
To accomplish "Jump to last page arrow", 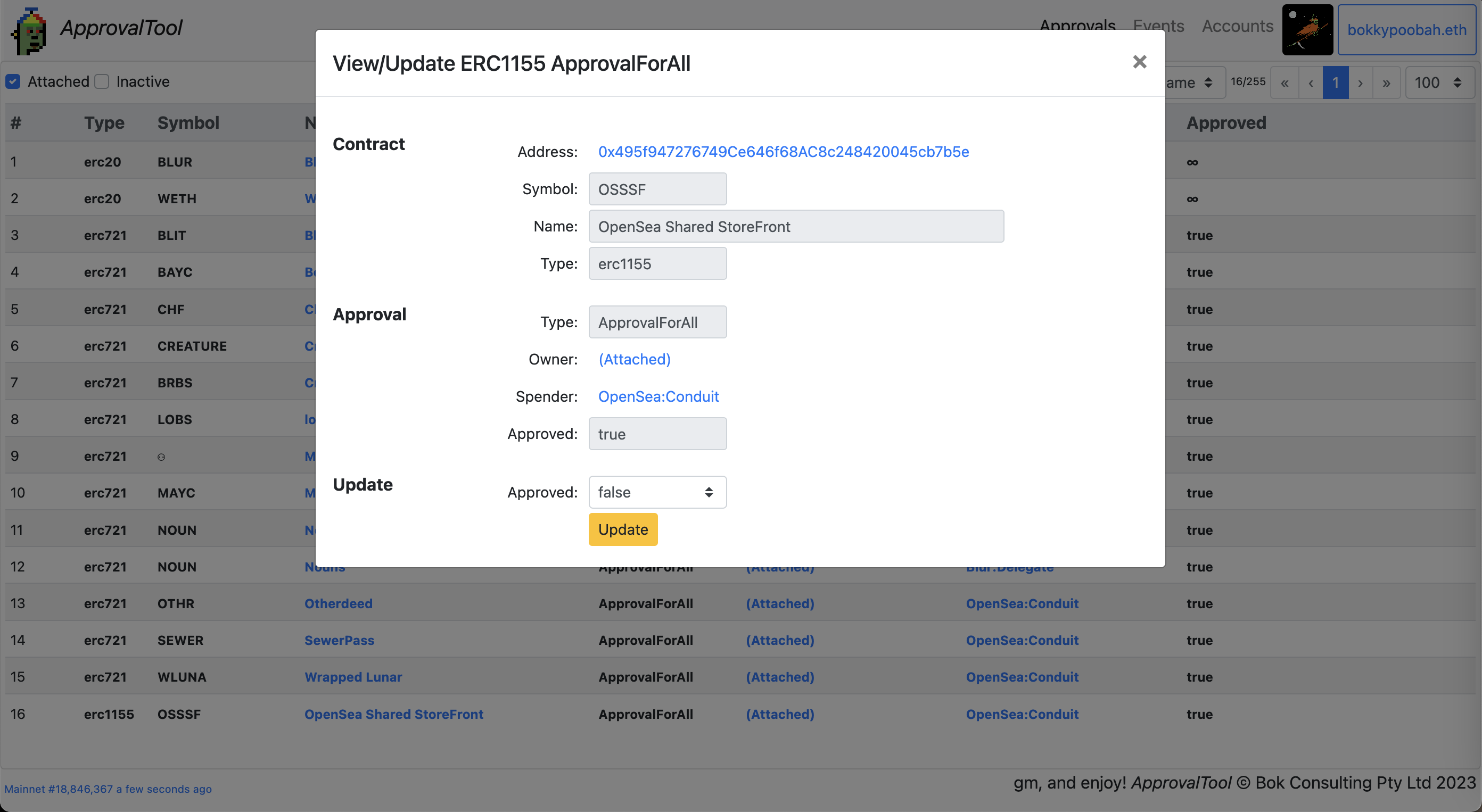I will 1387,83.
